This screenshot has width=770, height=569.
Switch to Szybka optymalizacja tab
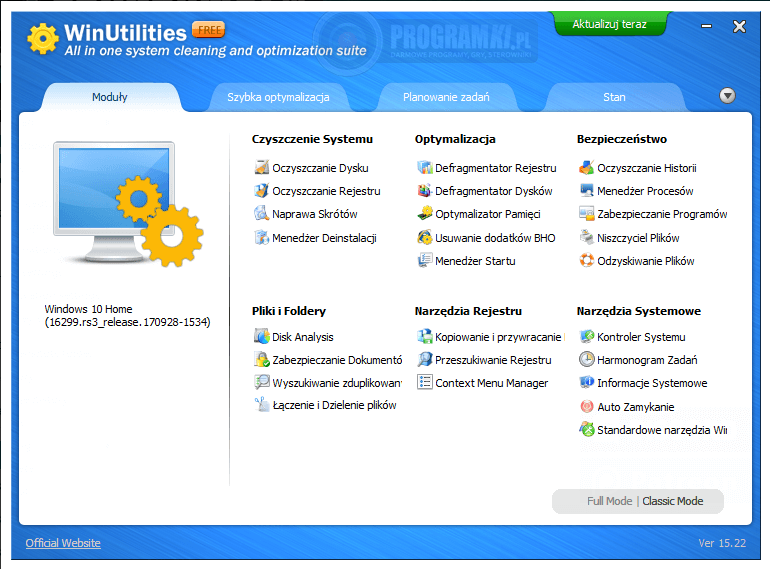[x=278, y=97]
